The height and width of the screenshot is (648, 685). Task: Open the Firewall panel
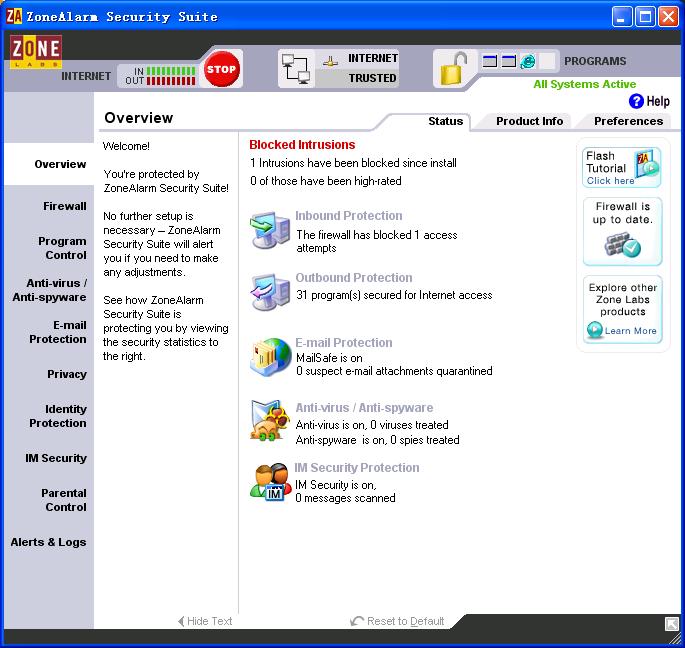[64, 206]
